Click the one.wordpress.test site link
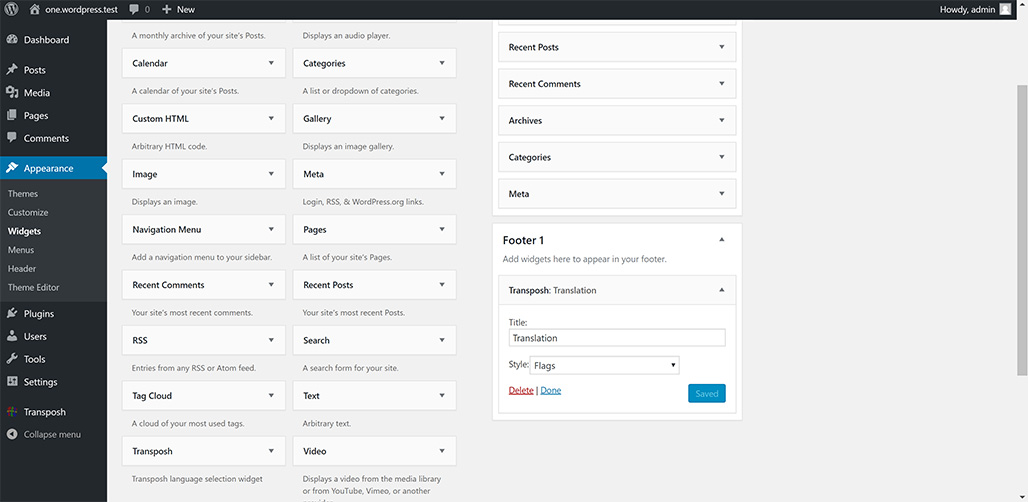1028x502 pixels. (x=81, y=9)
